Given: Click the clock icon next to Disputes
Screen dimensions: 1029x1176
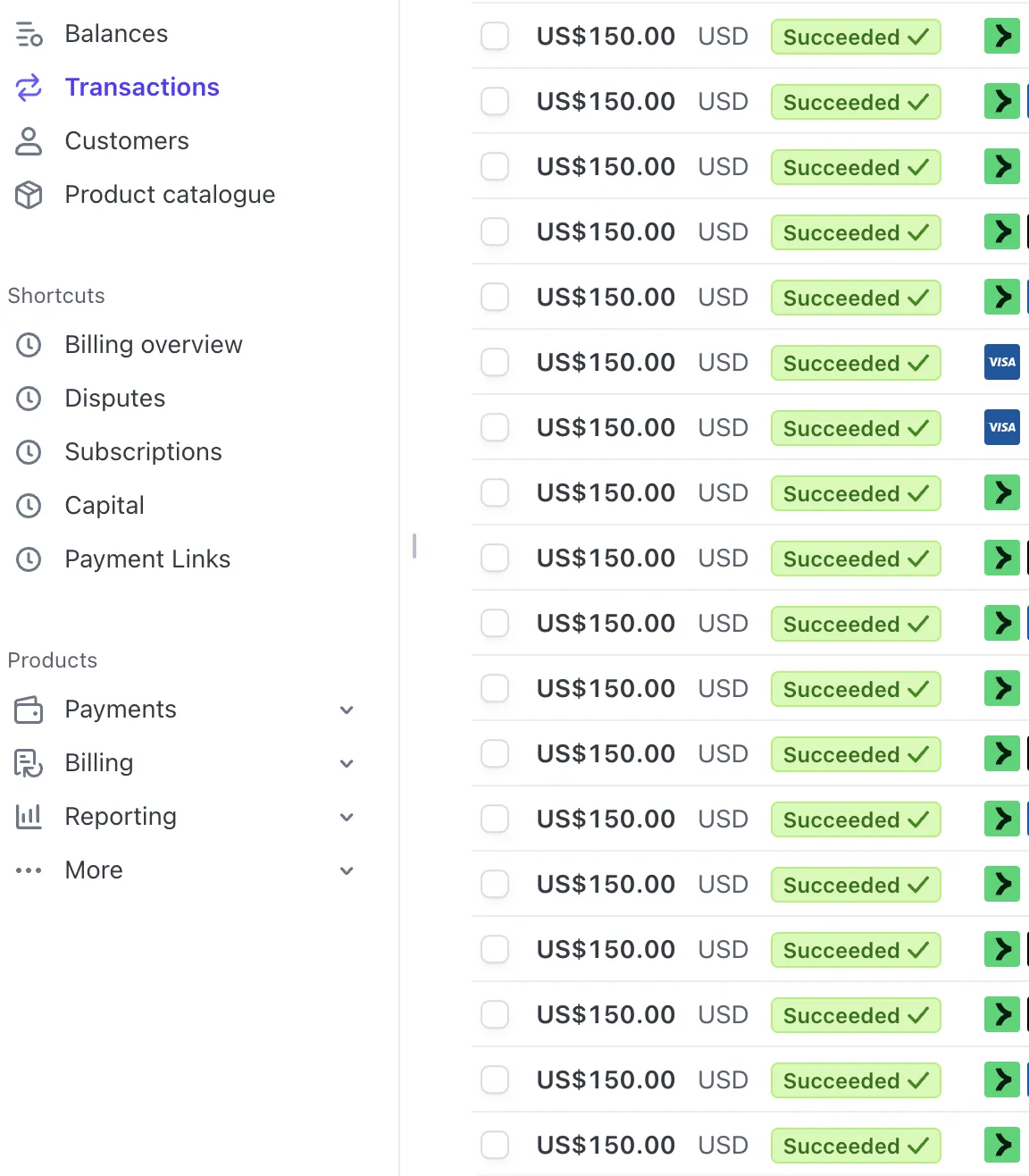Looking at the screenshot, I should [29, 399].
